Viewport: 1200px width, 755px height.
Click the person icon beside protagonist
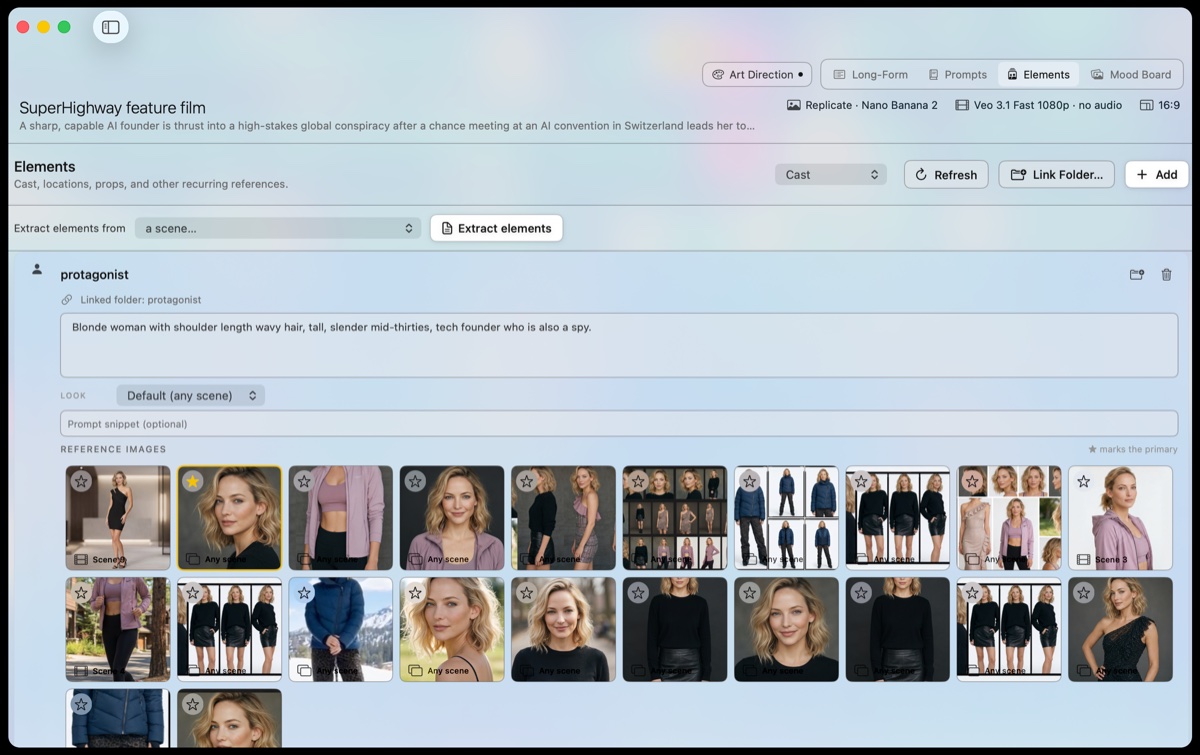pyautogui.click(x=37, y=269)
